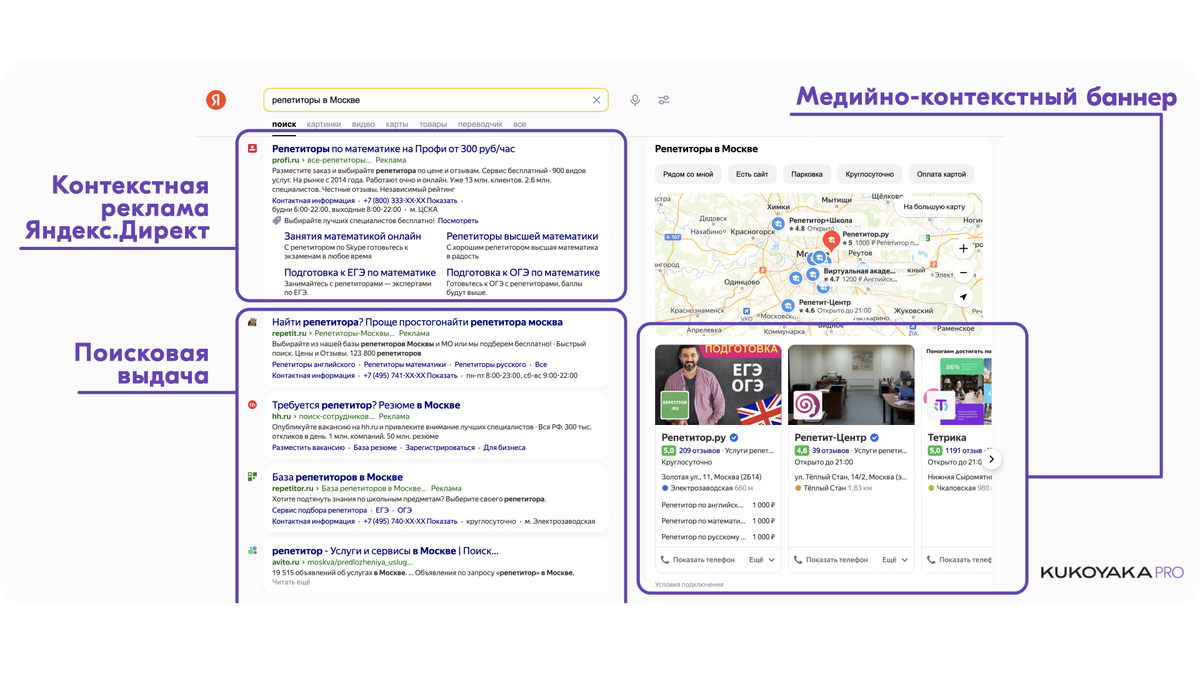Screen dimensions: 1200x675
Task: Click 'Репетиторы математики' sitelink
Action: tap(404, 365)
